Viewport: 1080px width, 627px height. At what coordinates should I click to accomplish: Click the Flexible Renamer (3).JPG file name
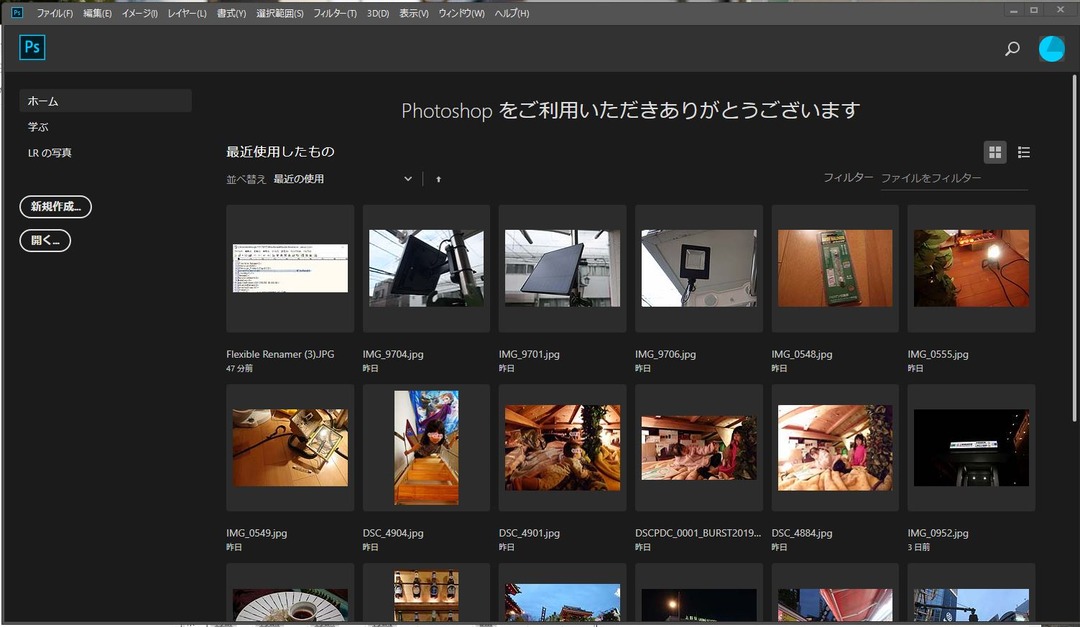pyautogui.click(x=280, y=354)
